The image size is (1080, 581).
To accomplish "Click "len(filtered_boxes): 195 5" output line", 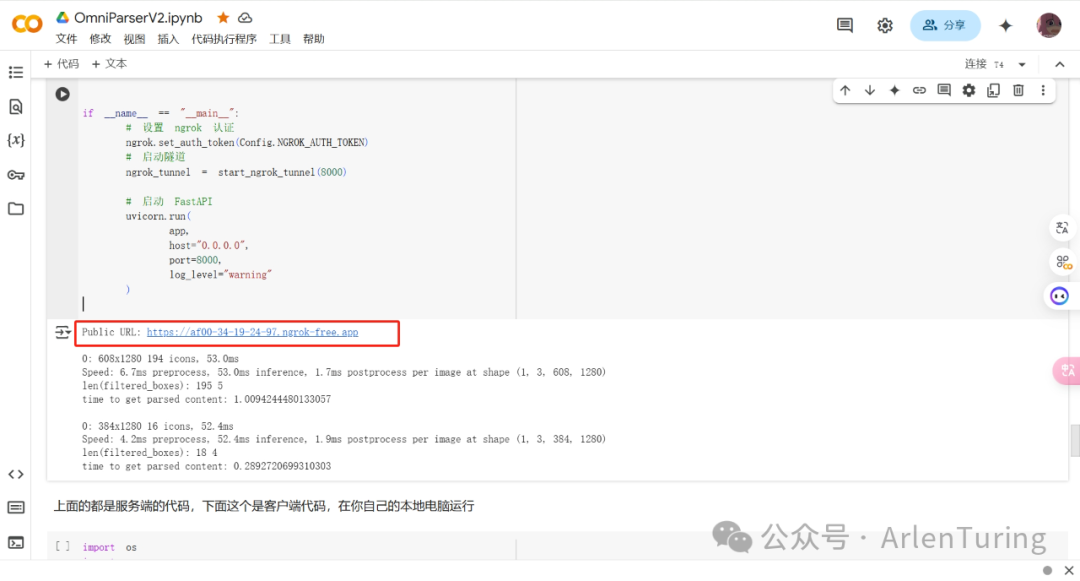I will coord(152,386).
